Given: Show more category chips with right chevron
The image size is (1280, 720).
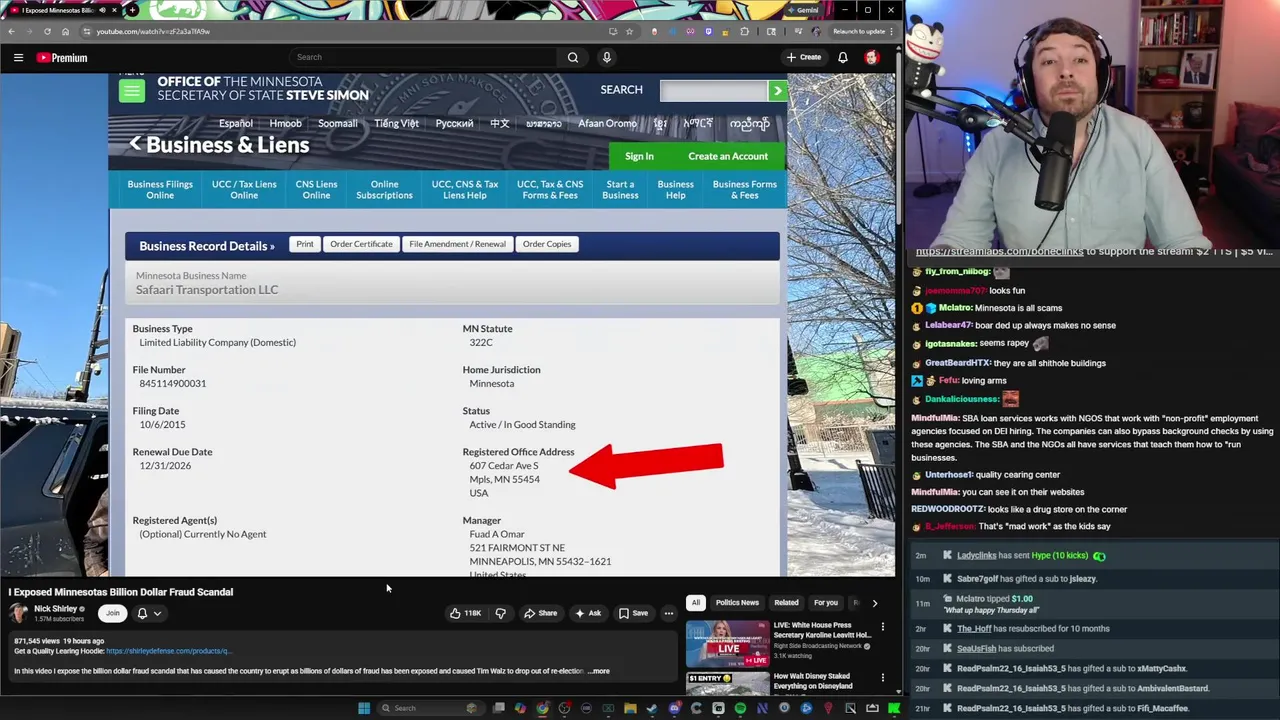Looking at the screenshot, I should 874,603.
